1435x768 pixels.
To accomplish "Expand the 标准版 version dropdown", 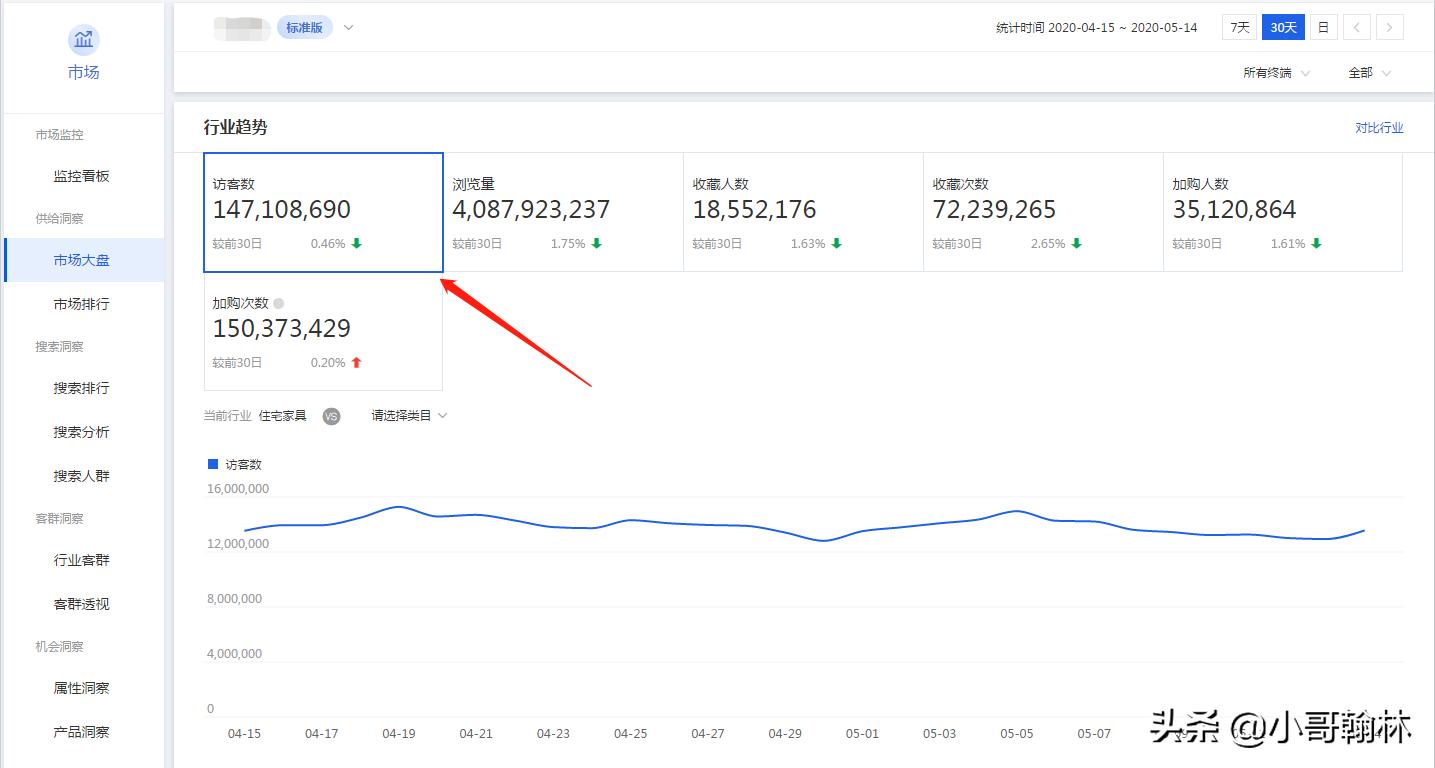I will click(x=348, y=27).
